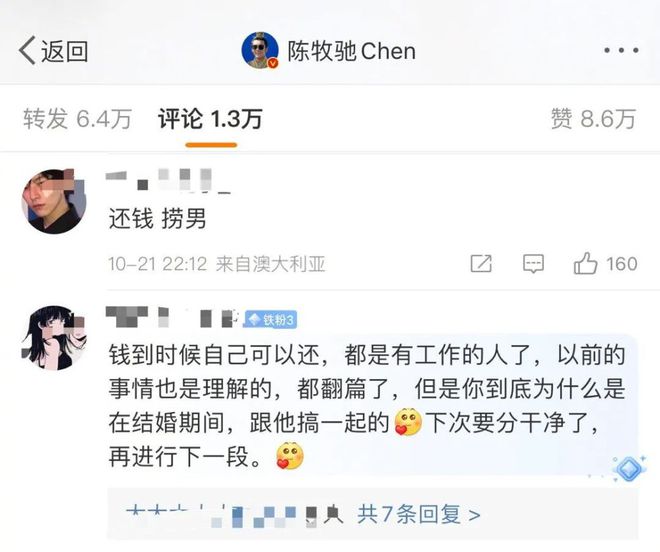This screenshot has width=660, height=552.
Task: Open the 赞 8.6万 likes tab
Action: point(593,119)
